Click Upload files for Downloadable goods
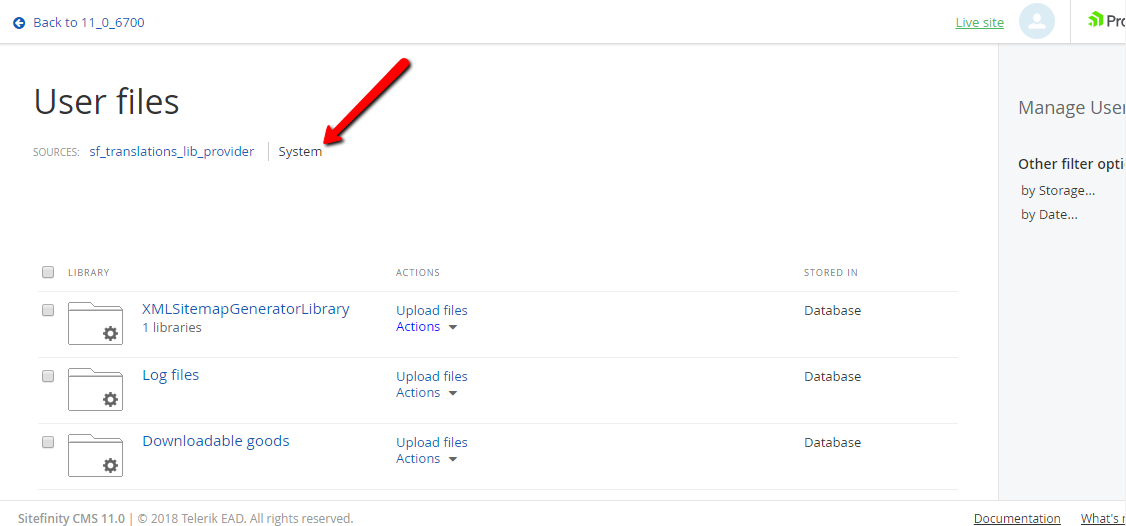 point(432,443)
